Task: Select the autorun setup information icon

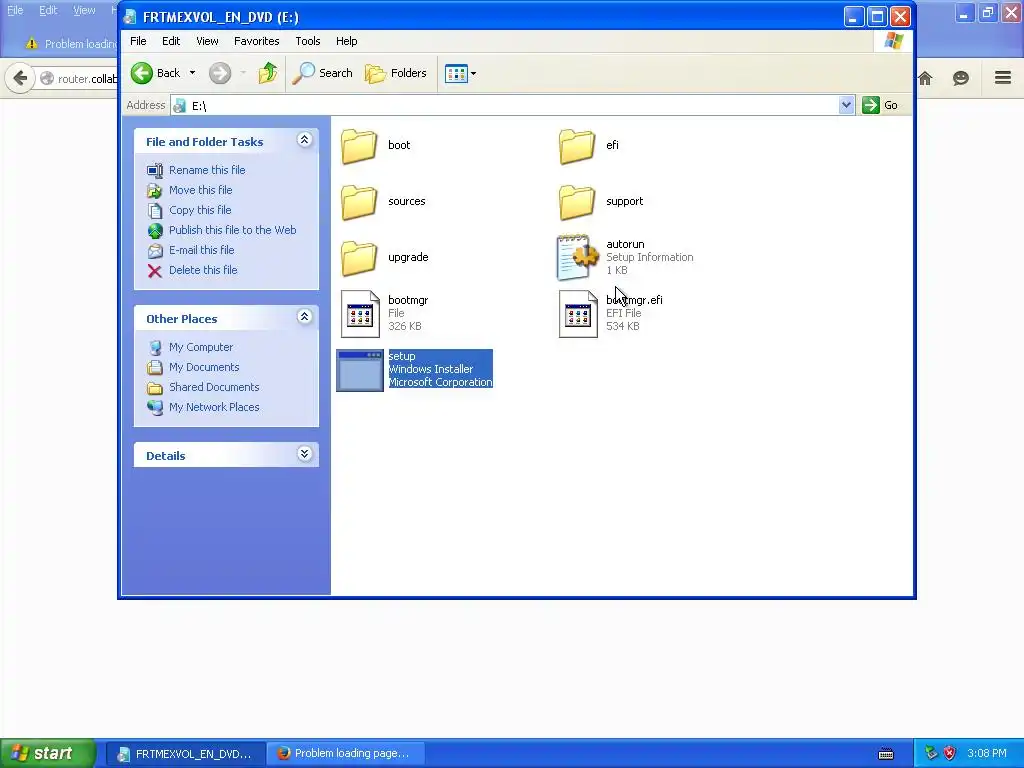Action: click(577, 257)
